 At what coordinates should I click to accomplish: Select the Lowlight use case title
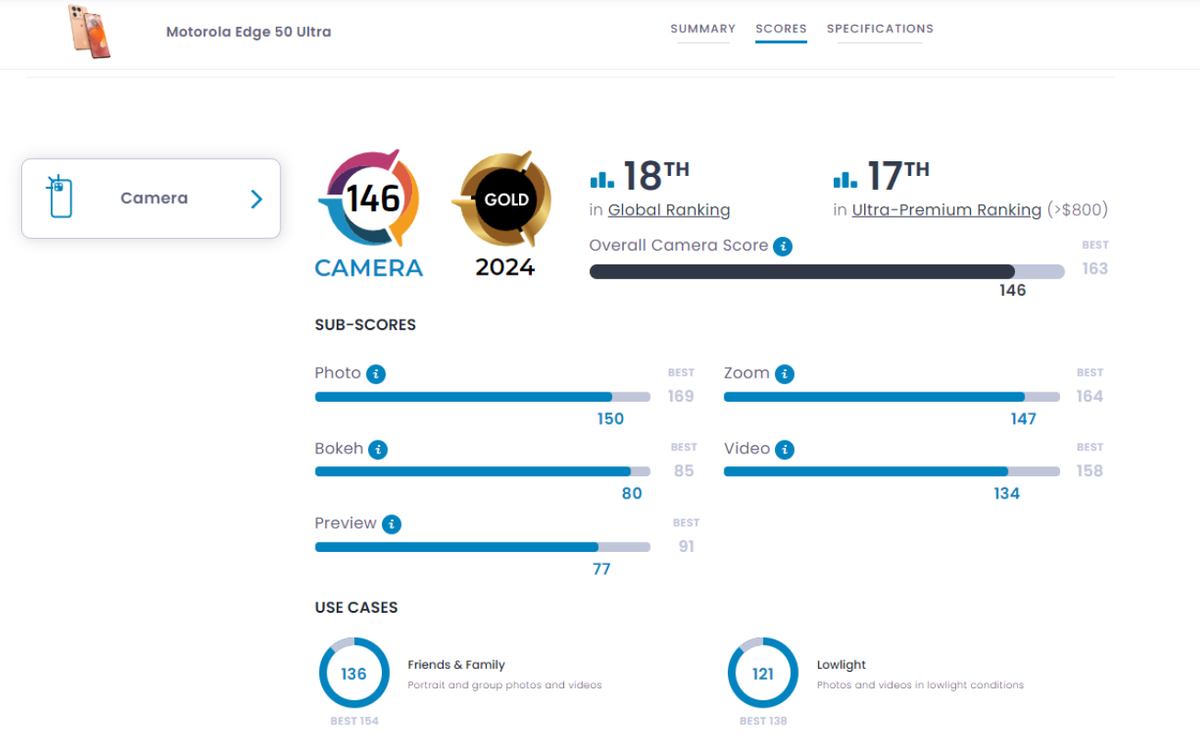841,665
